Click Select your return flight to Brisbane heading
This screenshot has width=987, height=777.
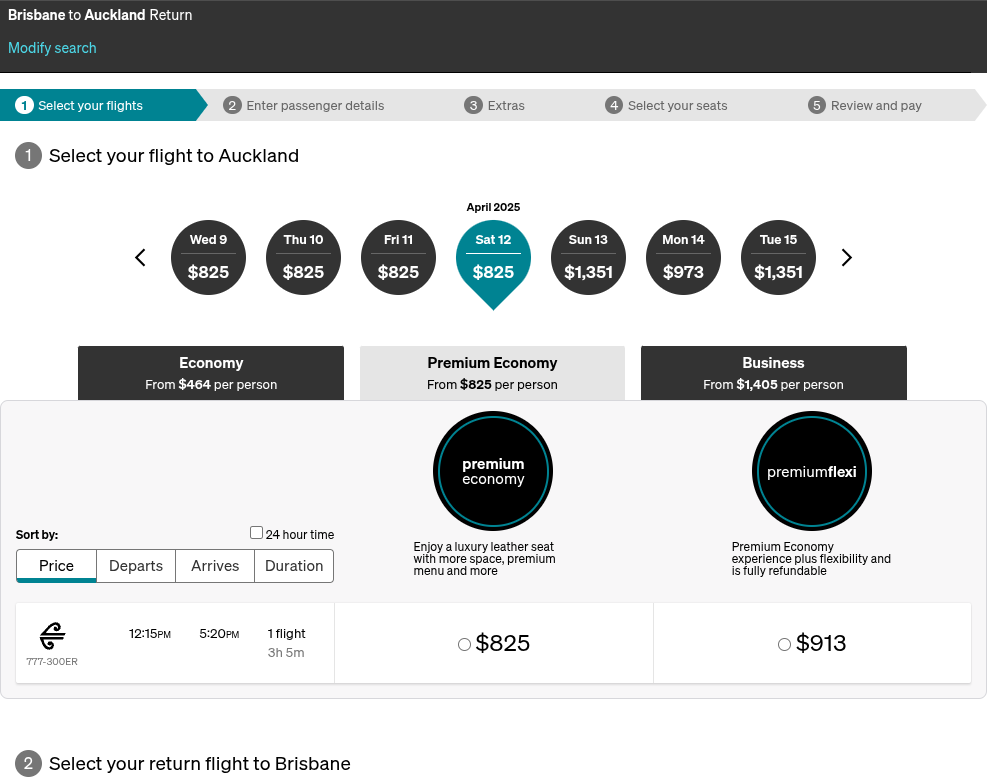click(x=200, y=764)
